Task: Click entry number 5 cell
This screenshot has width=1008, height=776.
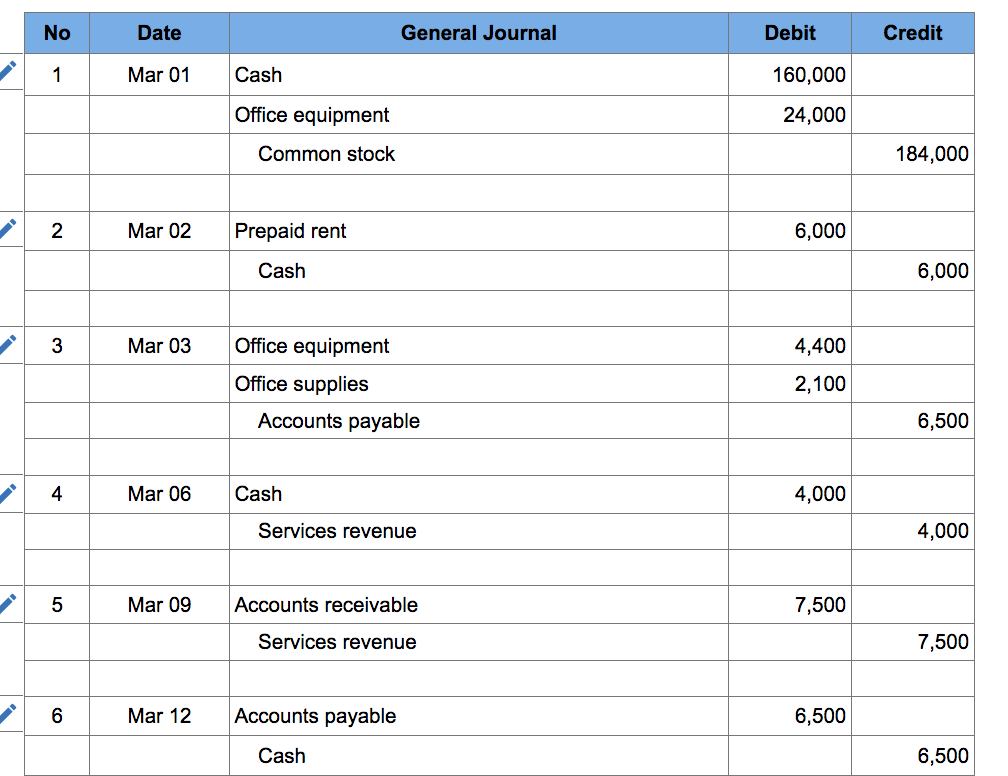Action: (57, 605)
